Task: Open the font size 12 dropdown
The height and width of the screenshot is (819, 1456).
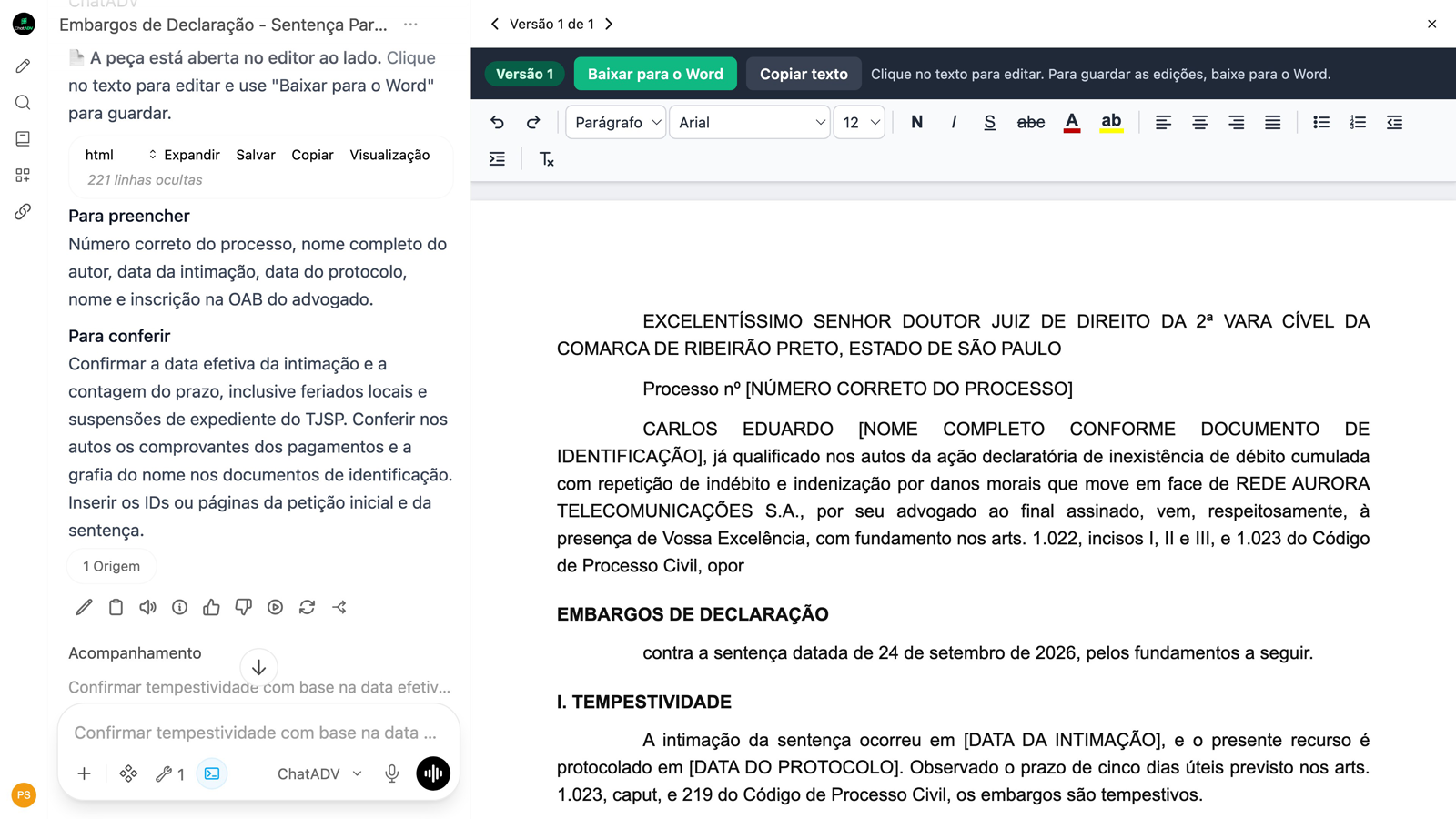Action: pos(860,122)
